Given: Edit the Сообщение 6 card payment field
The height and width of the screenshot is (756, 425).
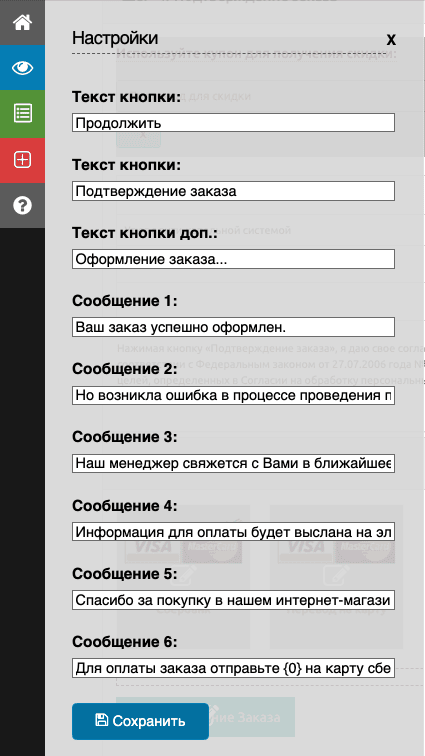Looking at the screenshot, I should point(233,668).
